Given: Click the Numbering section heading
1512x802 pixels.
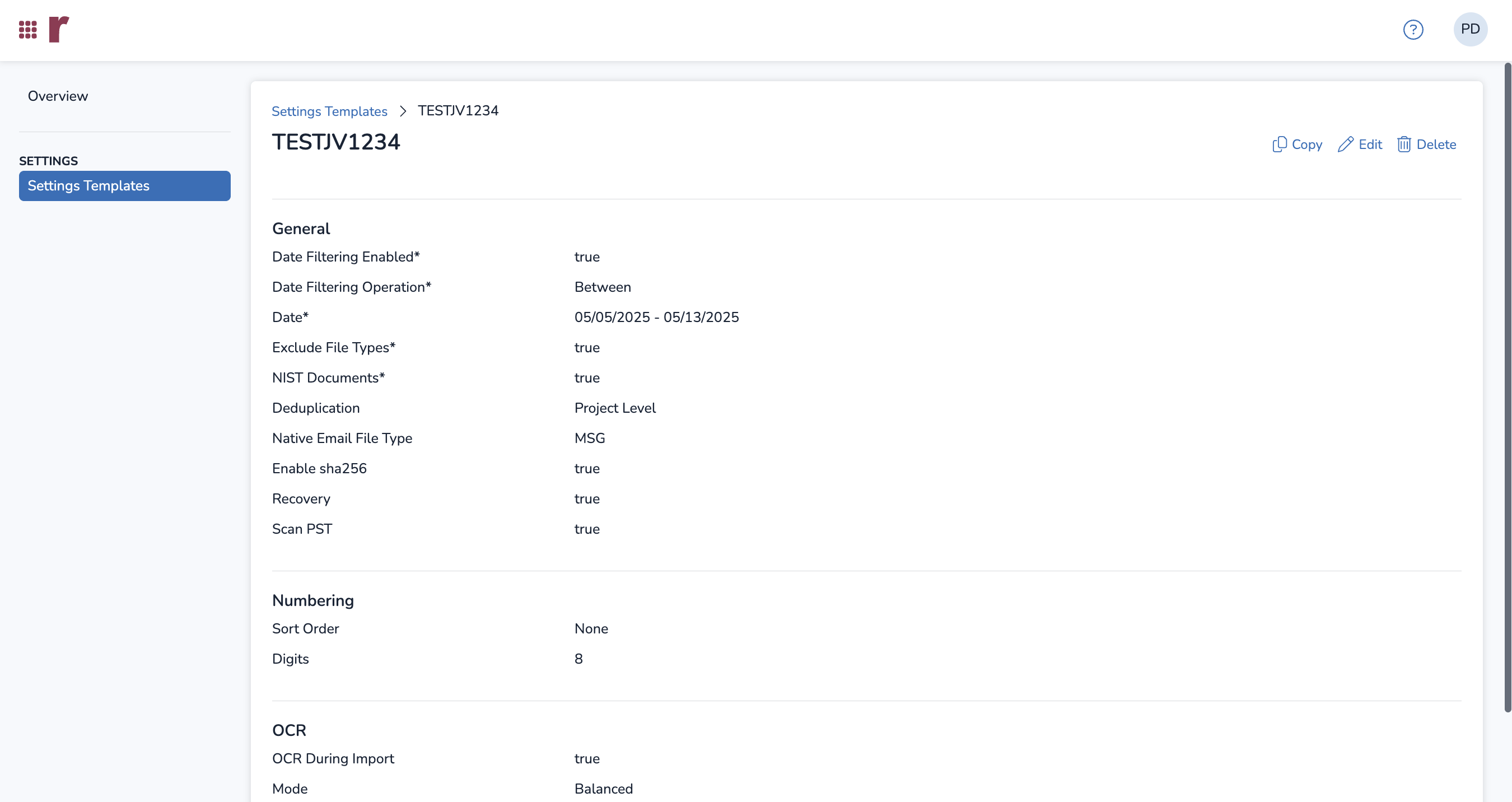Looking at the screenshot, I should (313, 600).
